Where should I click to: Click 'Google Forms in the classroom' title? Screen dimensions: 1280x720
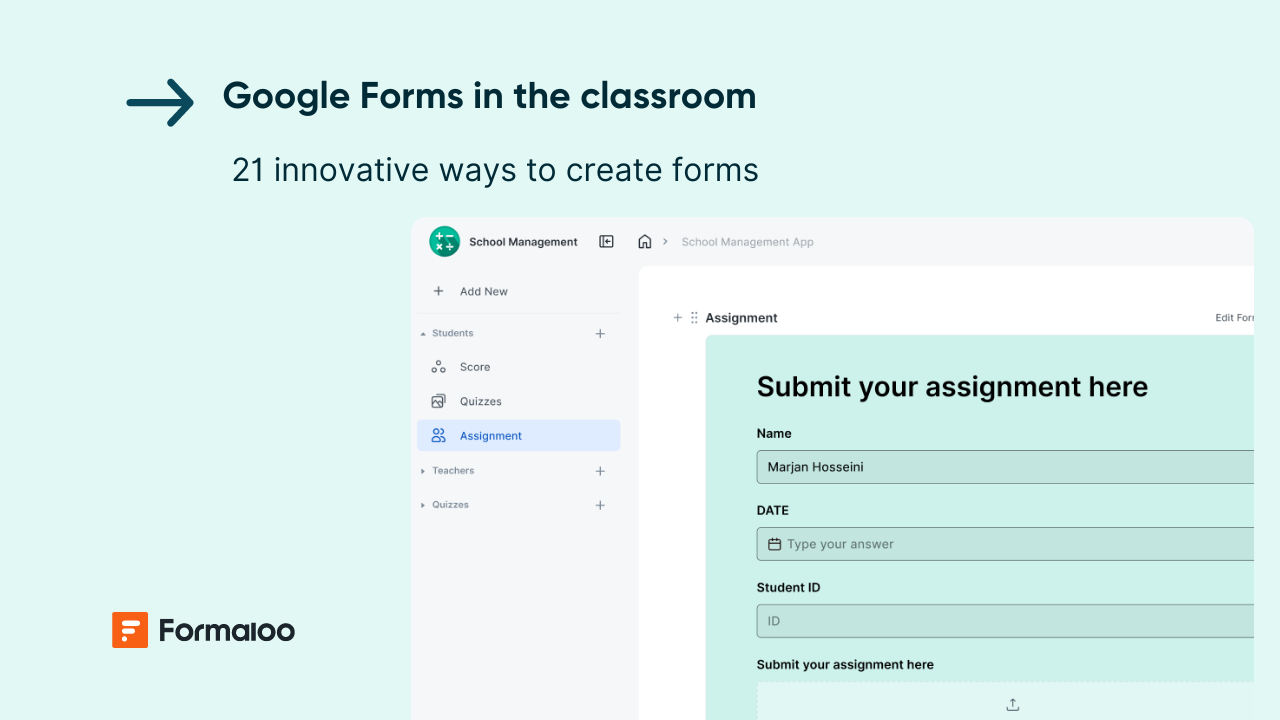[x=489, y=96]
